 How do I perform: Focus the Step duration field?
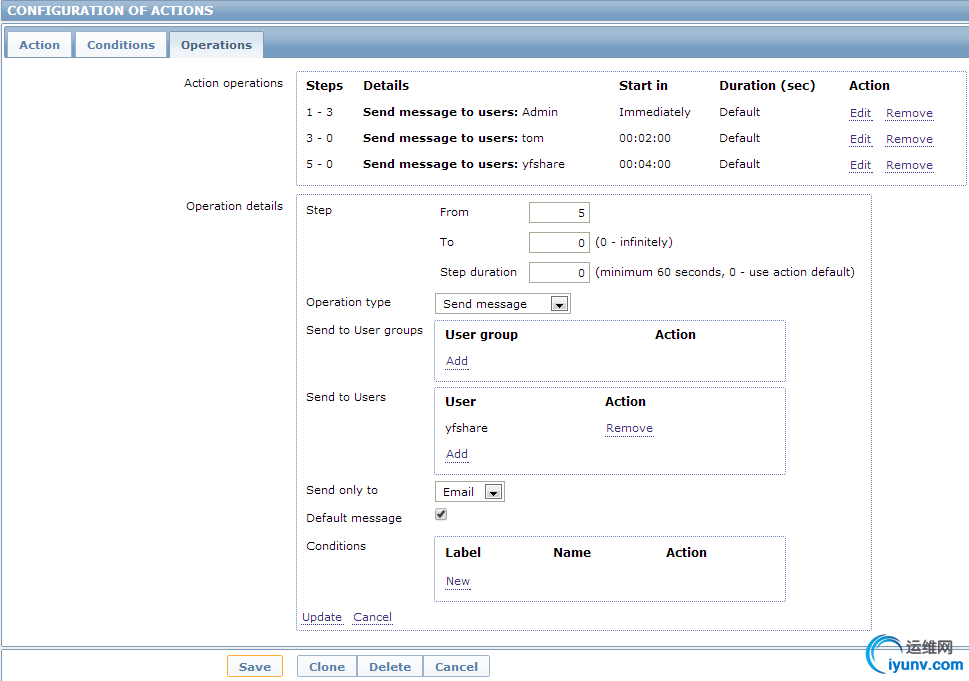pyautogui.click(x=559, y=272)
